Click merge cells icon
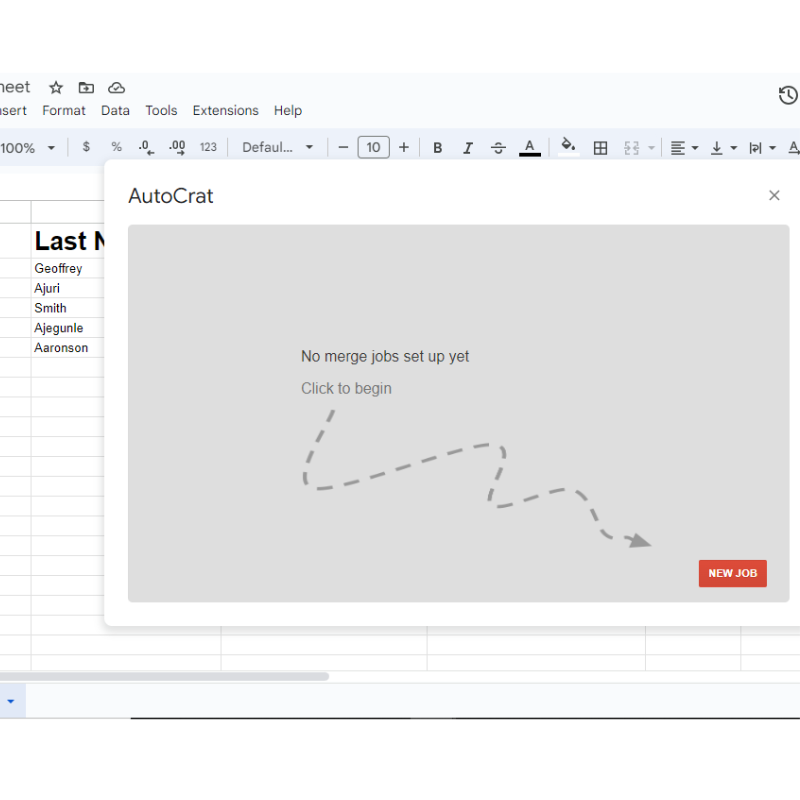 click(x=631, y=148)
